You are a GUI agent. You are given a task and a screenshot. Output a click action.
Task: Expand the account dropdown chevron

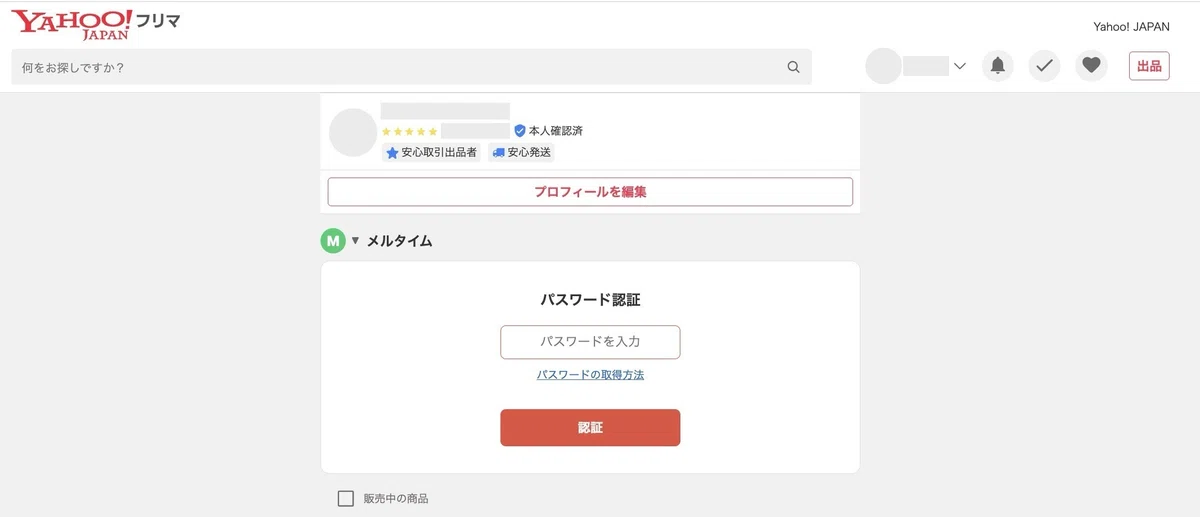pos(960,67)
